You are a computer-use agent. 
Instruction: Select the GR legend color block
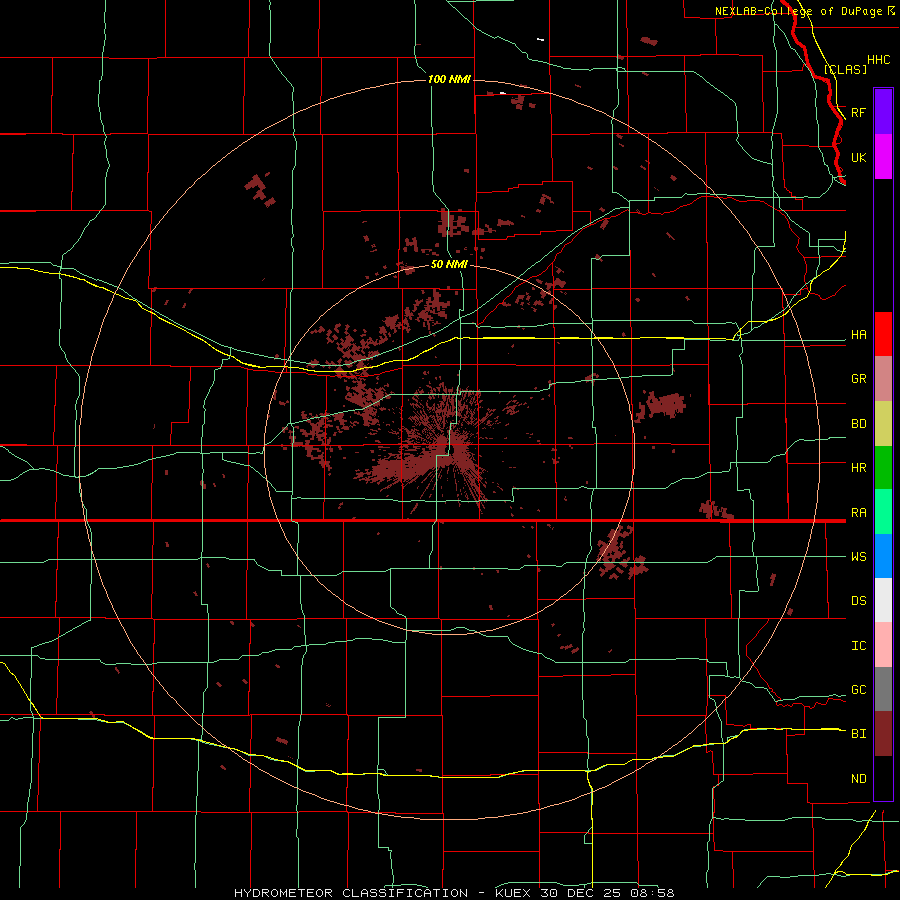point(883,379)
